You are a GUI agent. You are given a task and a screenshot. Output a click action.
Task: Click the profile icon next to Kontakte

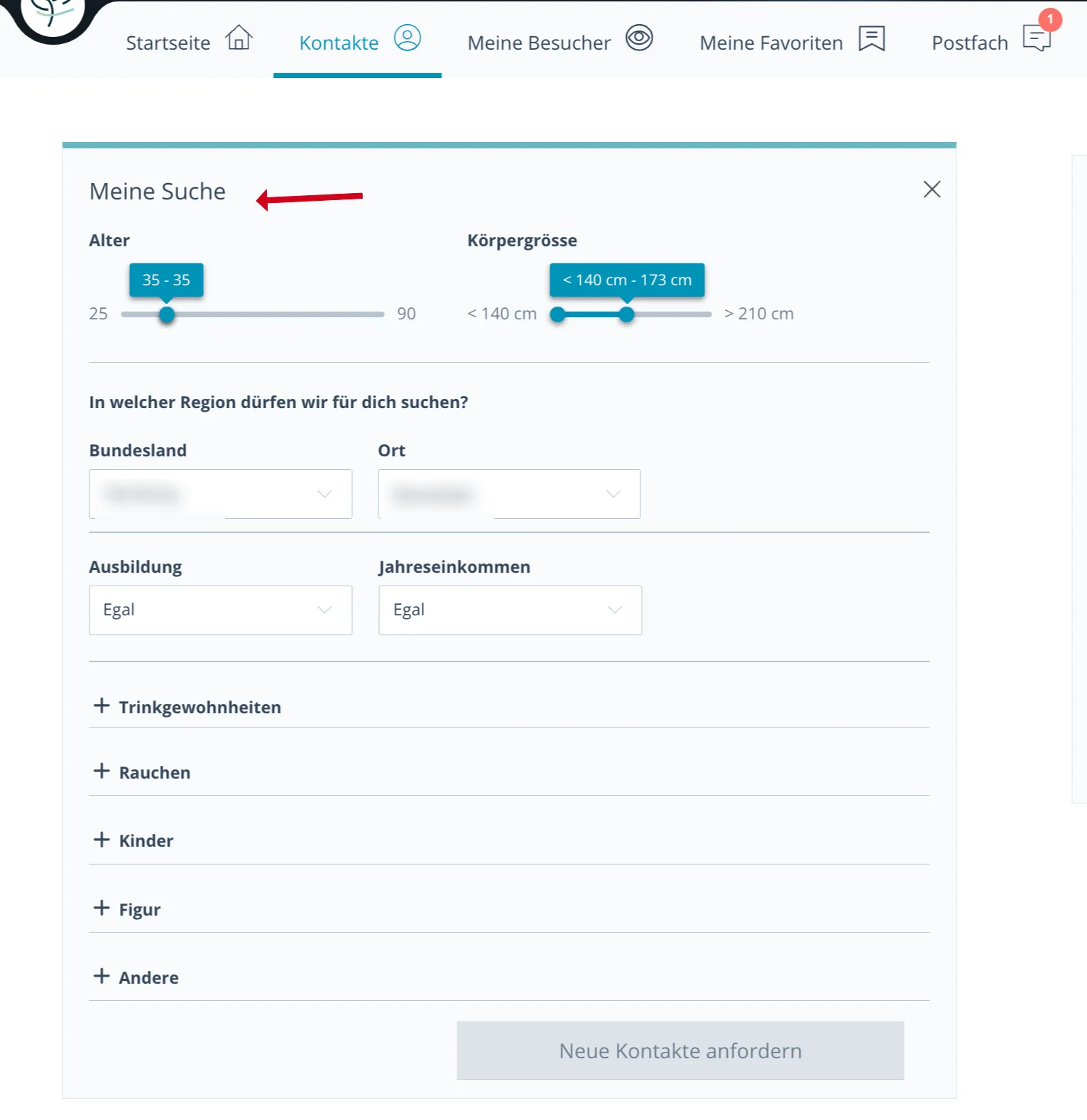point(408,38)
